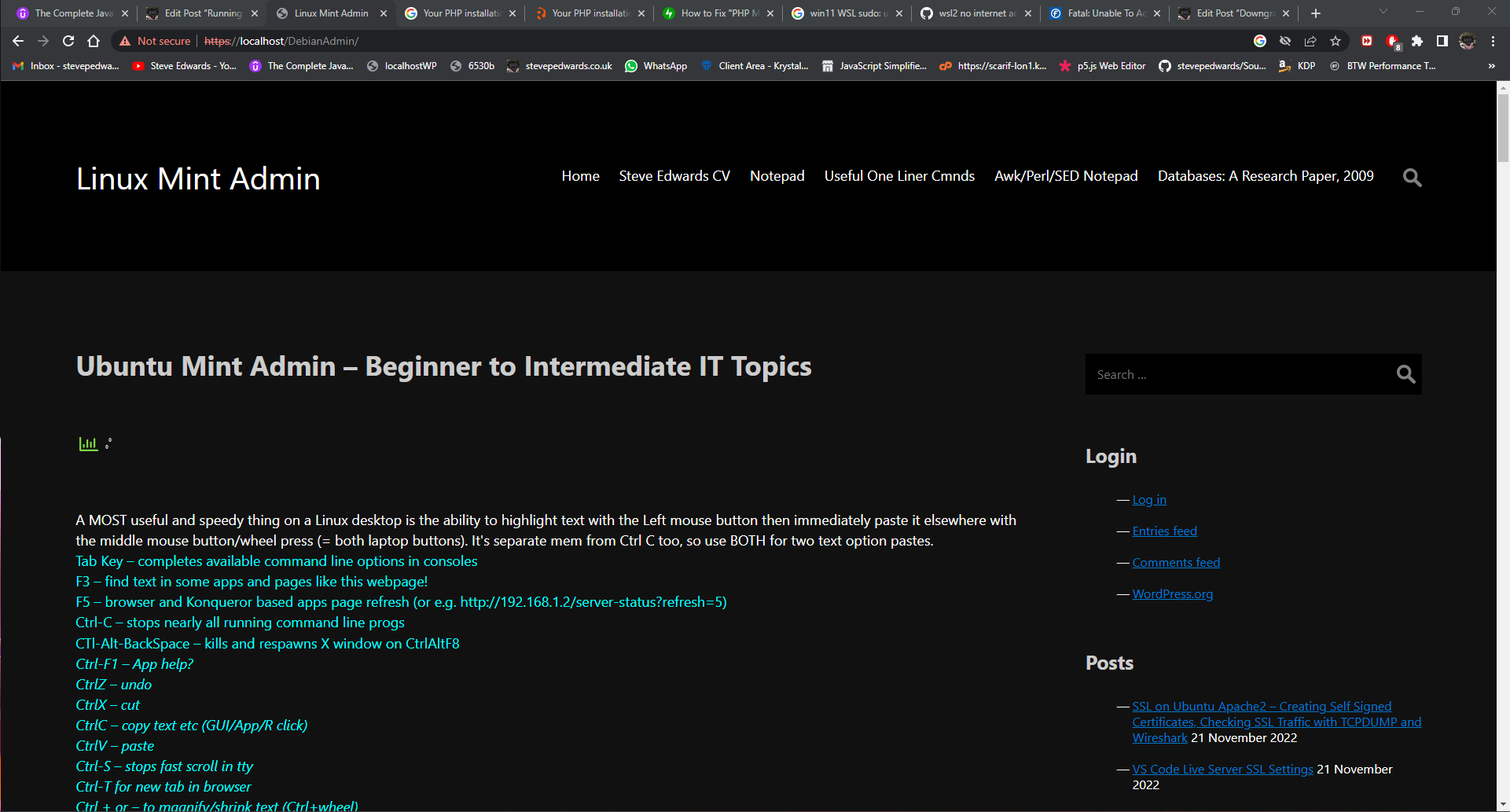Viewport: 1510px width, 812px height.
Task: Open Chrome three-dot menu
Action: click(1493, 41)
